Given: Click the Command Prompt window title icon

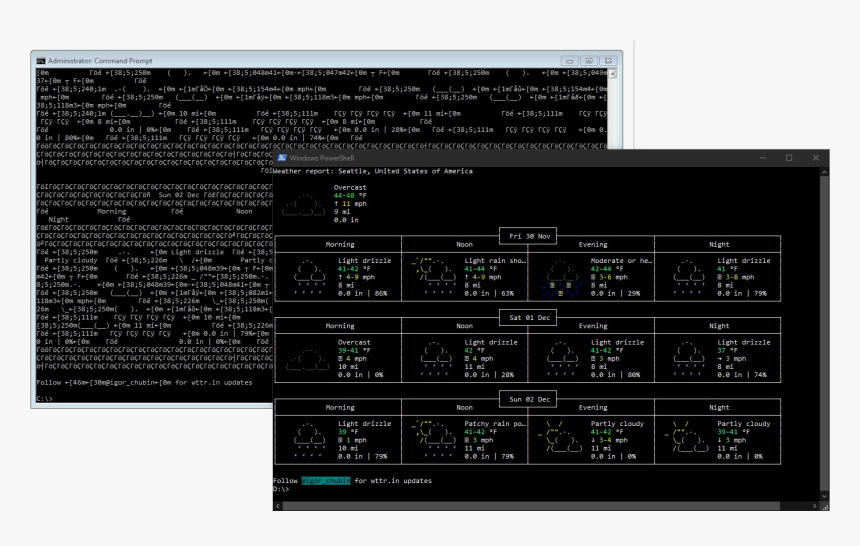Looking at the screenshot, I should point(41,61).
